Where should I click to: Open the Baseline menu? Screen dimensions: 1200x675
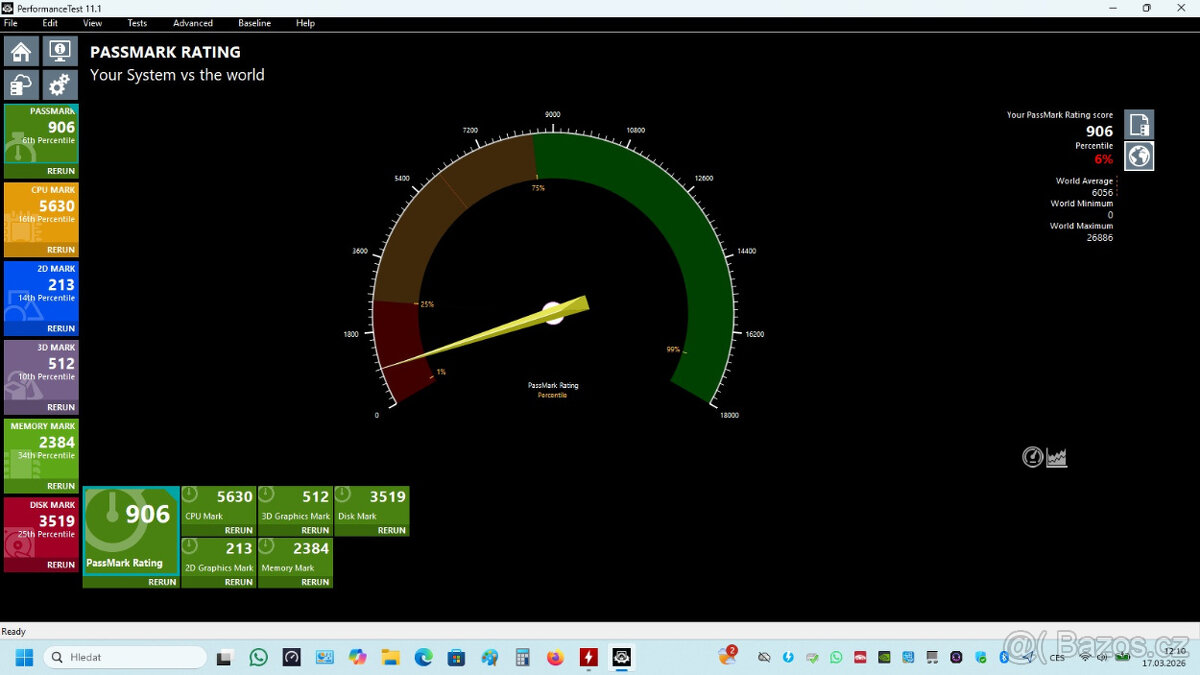click(x=254, y=23)
